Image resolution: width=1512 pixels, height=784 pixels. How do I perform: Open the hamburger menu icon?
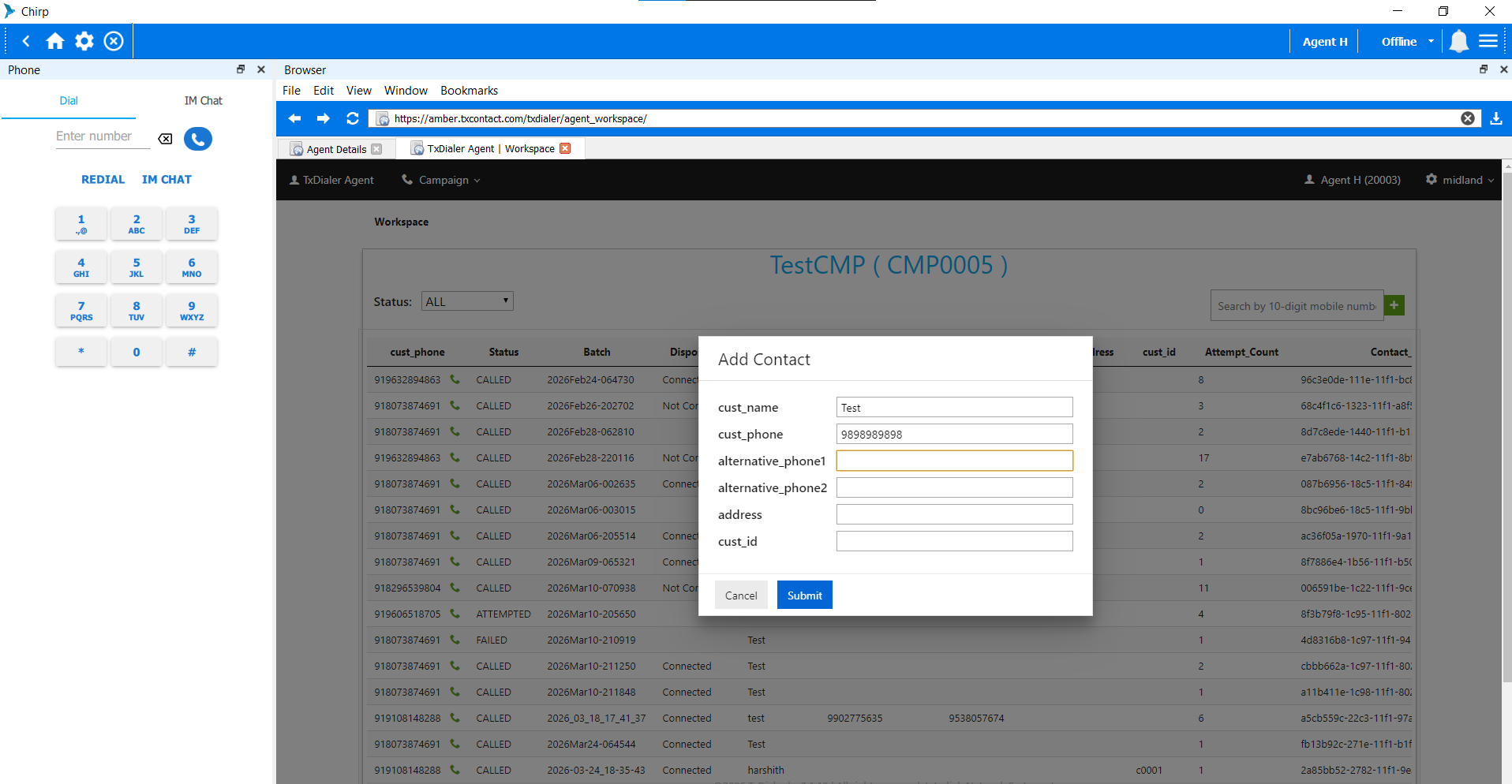click(x=1488, y=41)
